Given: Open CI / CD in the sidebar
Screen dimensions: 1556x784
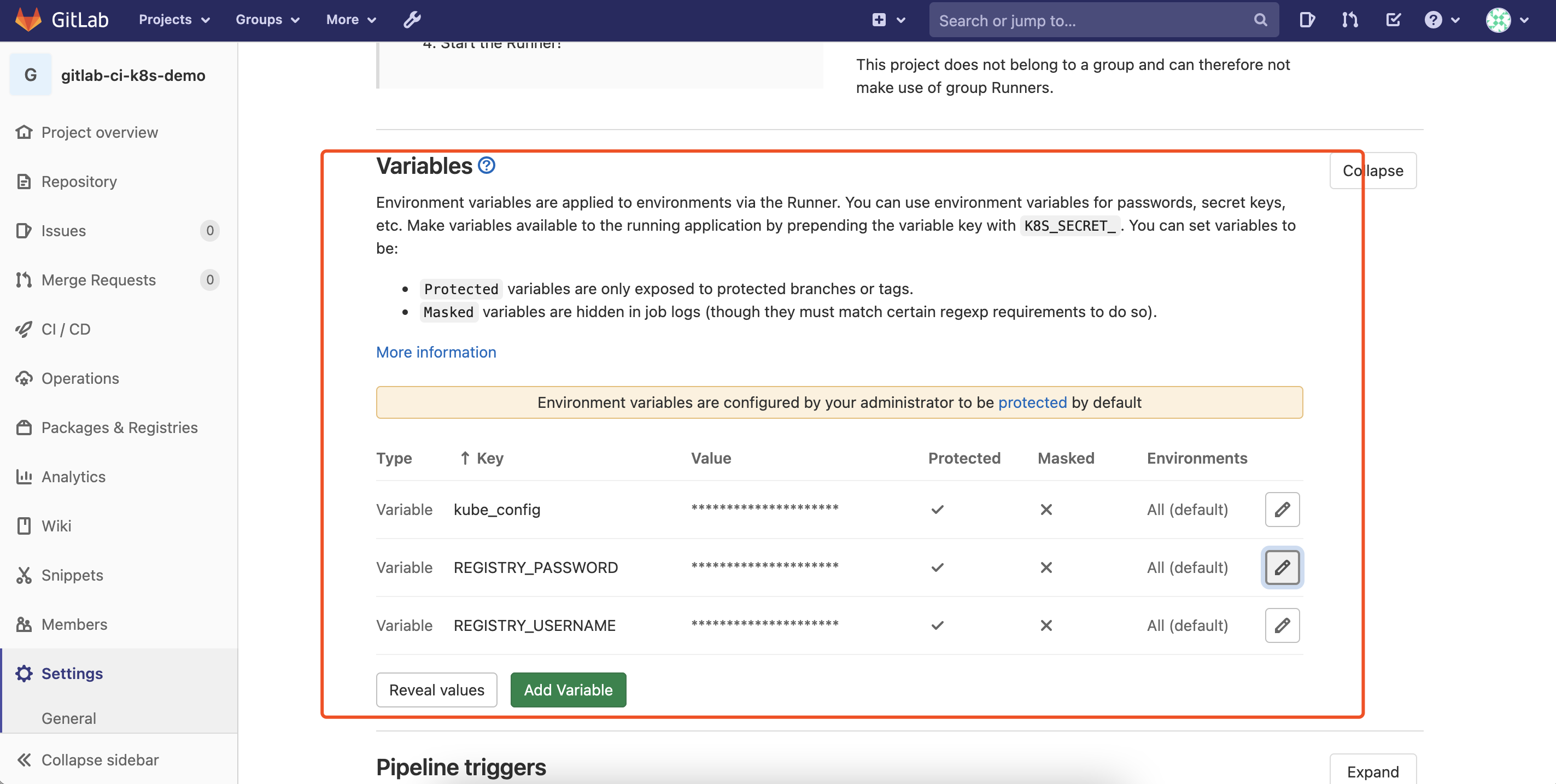Looking at the screenshot, I should (66, 329).
